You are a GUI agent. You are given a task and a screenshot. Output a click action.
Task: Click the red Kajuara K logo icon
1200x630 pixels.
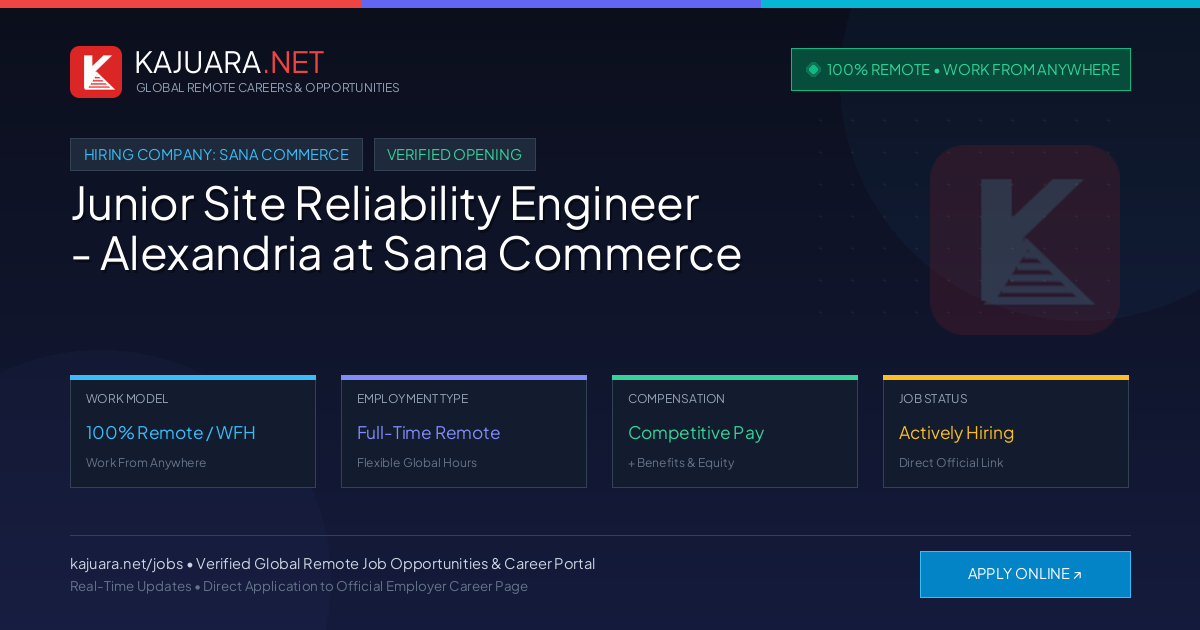pos(96,72)
